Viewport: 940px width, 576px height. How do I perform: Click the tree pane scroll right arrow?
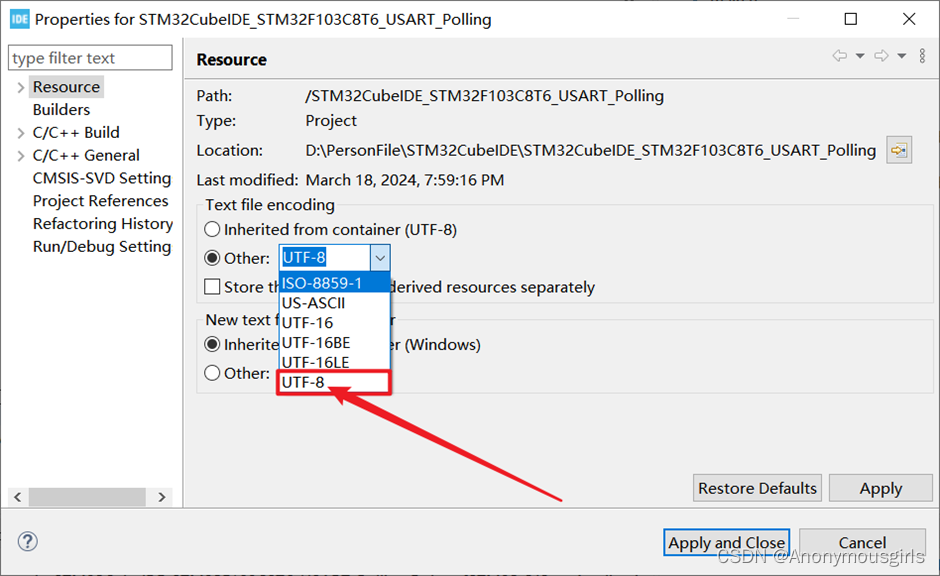162,497
